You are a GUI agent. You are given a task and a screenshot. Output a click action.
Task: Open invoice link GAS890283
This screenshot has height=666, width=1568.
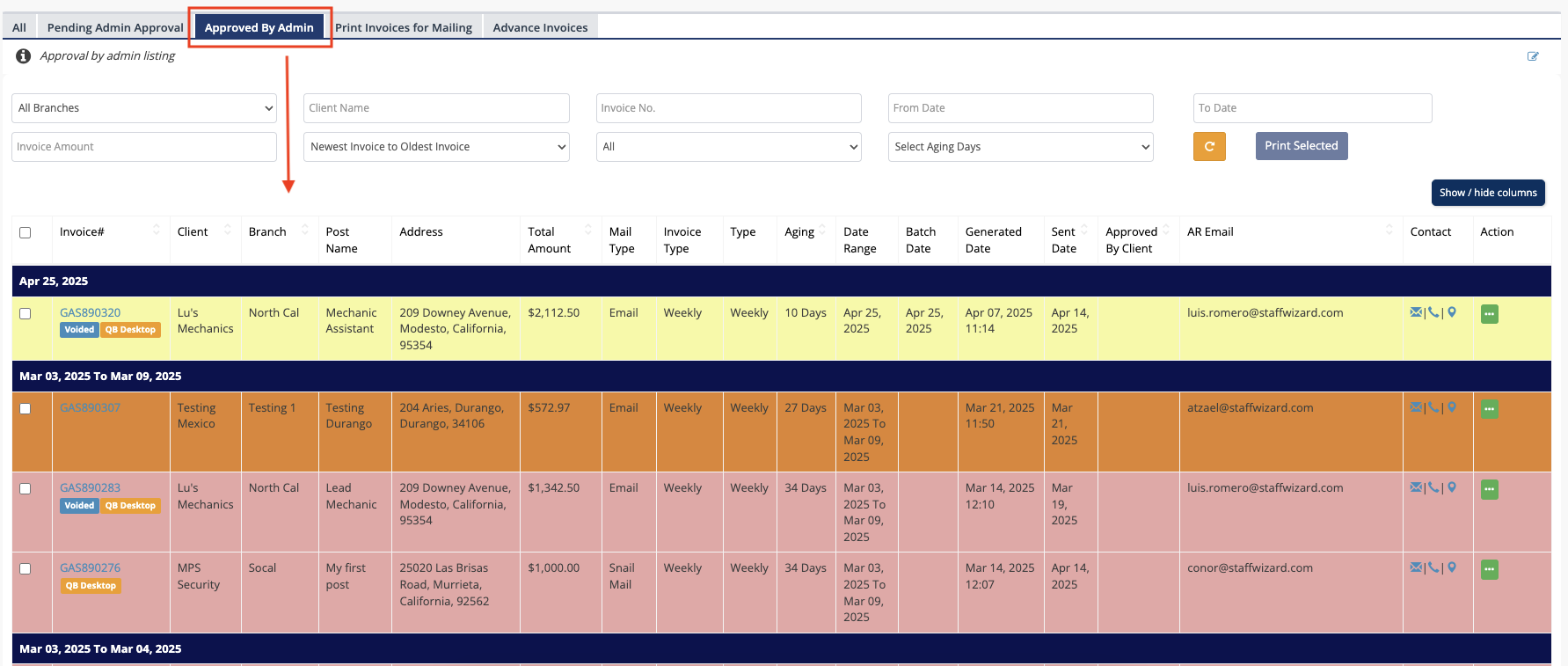[90, 487]
